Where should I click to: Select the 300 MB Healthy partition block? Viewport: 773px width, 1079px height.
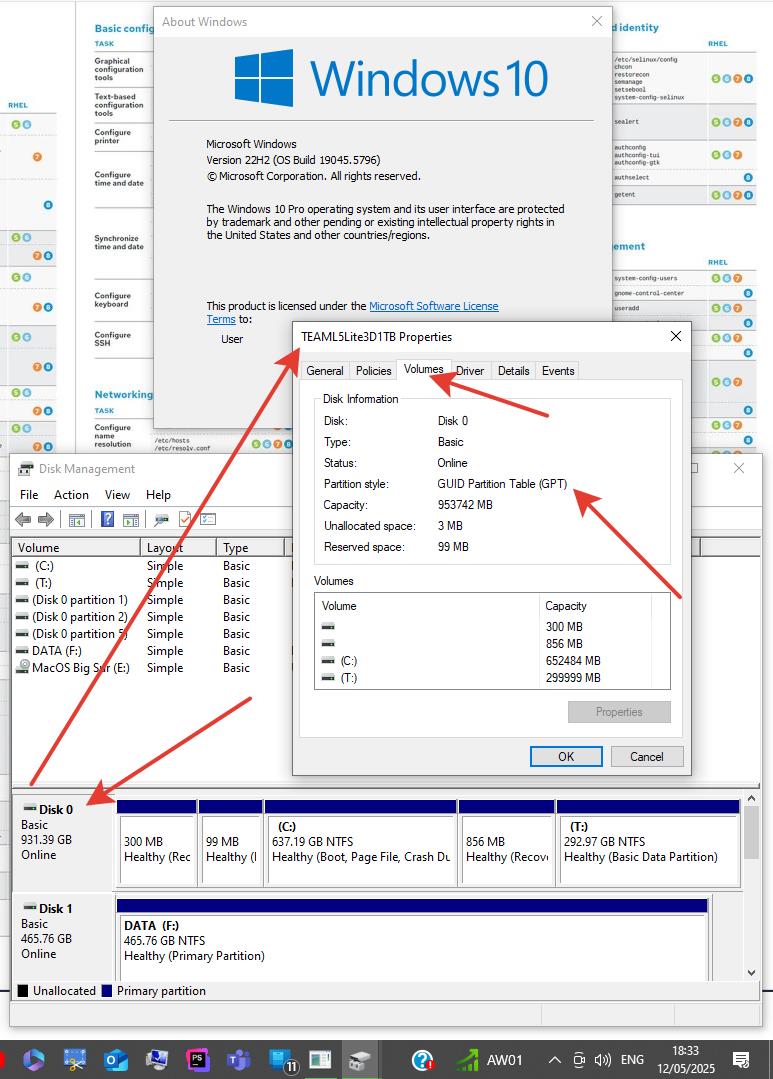[x=157, y=843]
